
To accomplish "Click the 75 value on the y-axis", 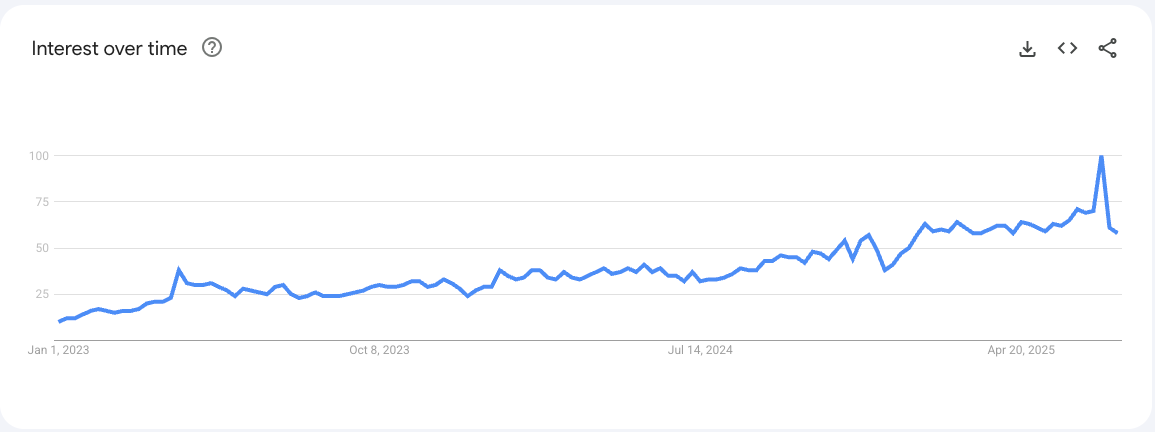I will 43,201.
